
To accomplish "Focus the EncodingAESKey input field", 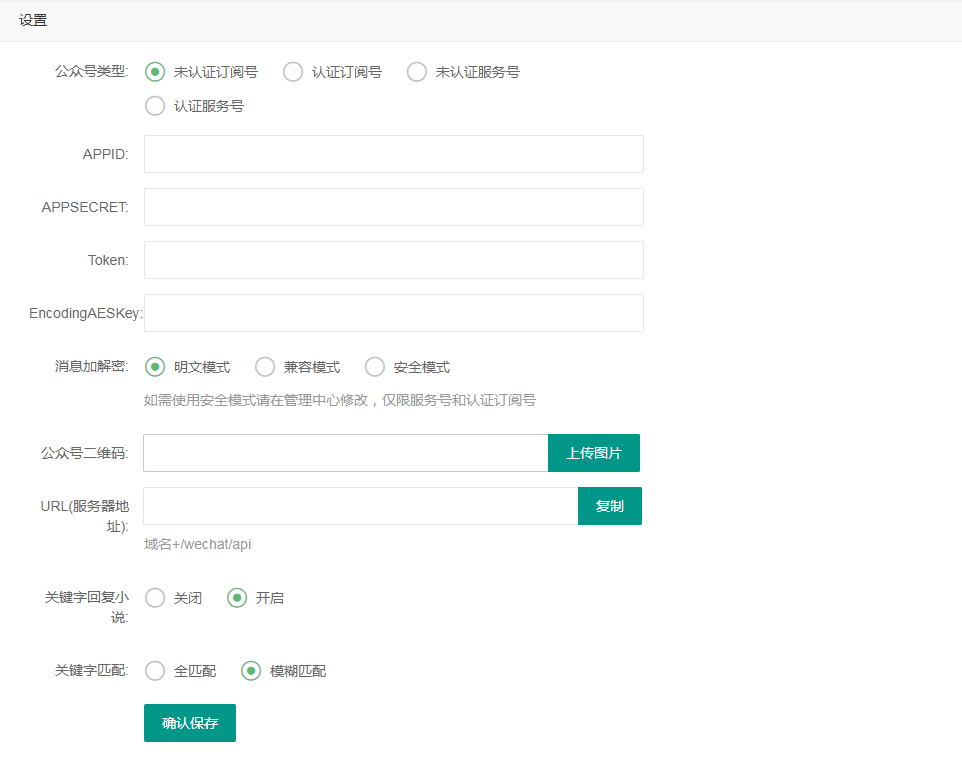I will [394, 313].
